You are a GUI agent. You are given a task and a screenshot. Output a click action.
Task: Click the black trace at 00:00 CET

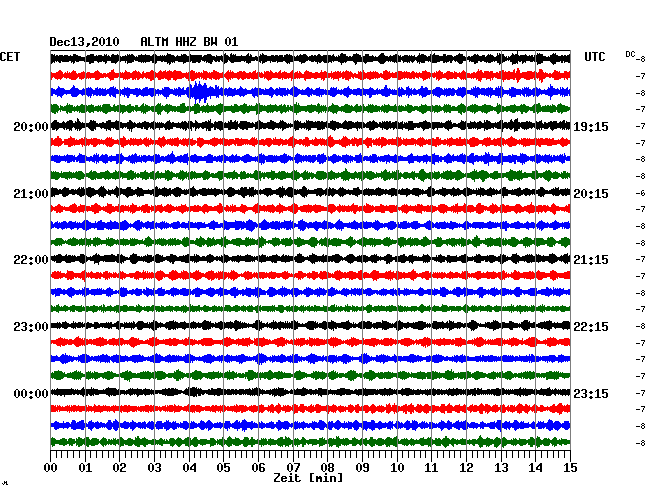310,392
